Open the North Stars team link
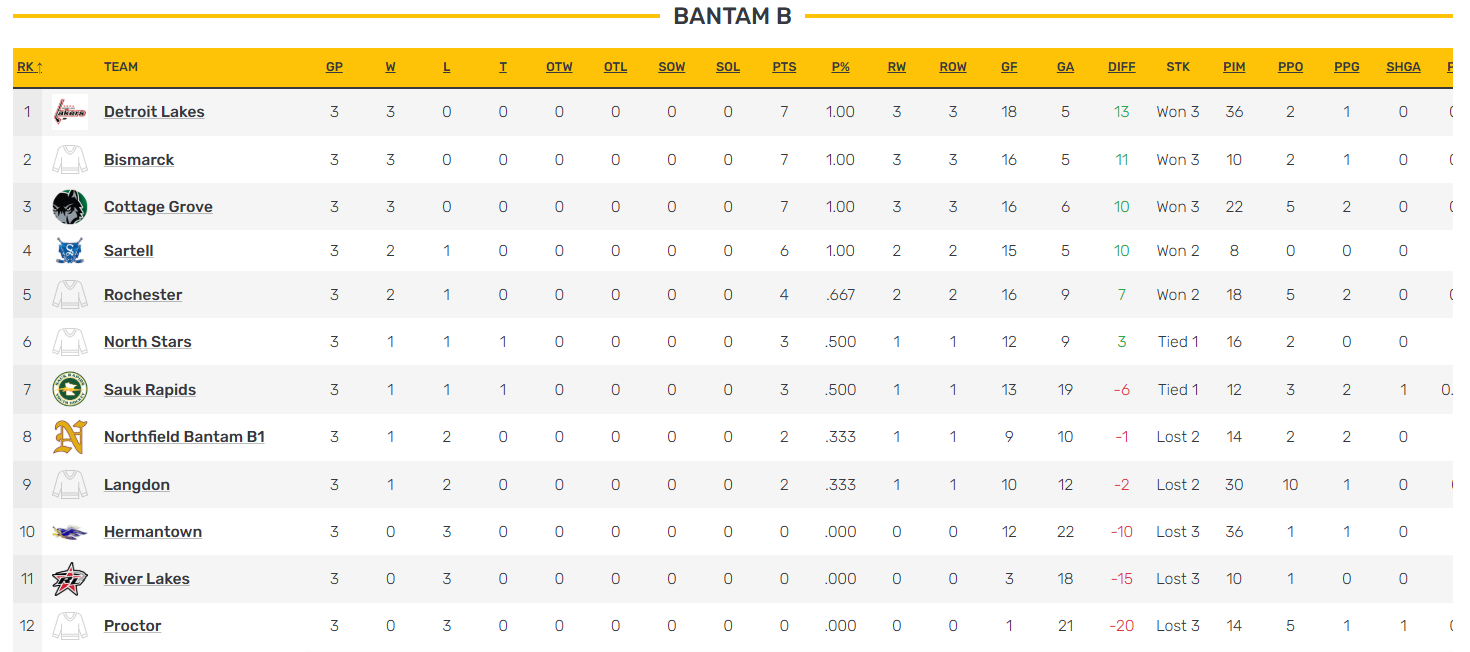Image resolution: width=1470 pixels, height=652 pixels. pos(147,342)
